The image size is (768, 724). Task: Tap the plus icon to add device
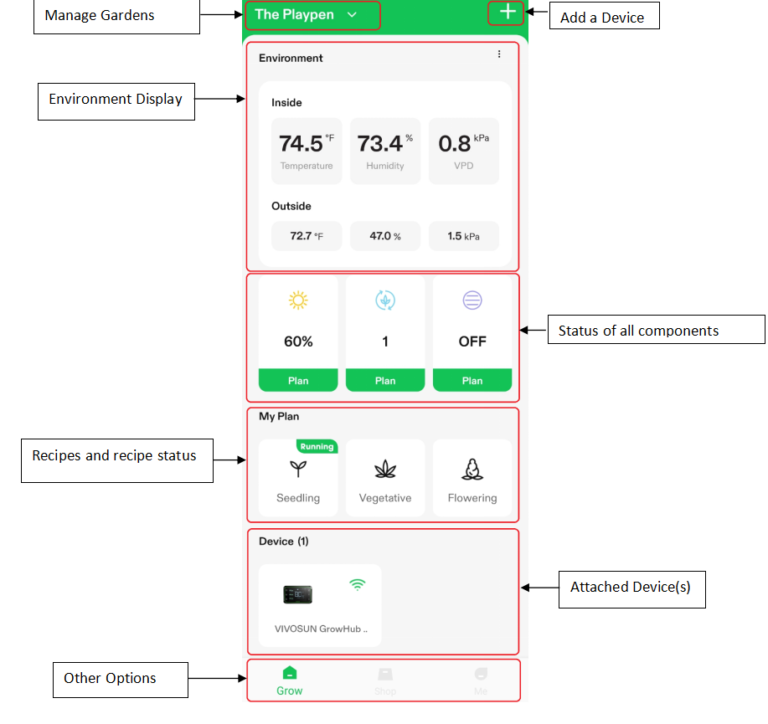coord(508,13)
